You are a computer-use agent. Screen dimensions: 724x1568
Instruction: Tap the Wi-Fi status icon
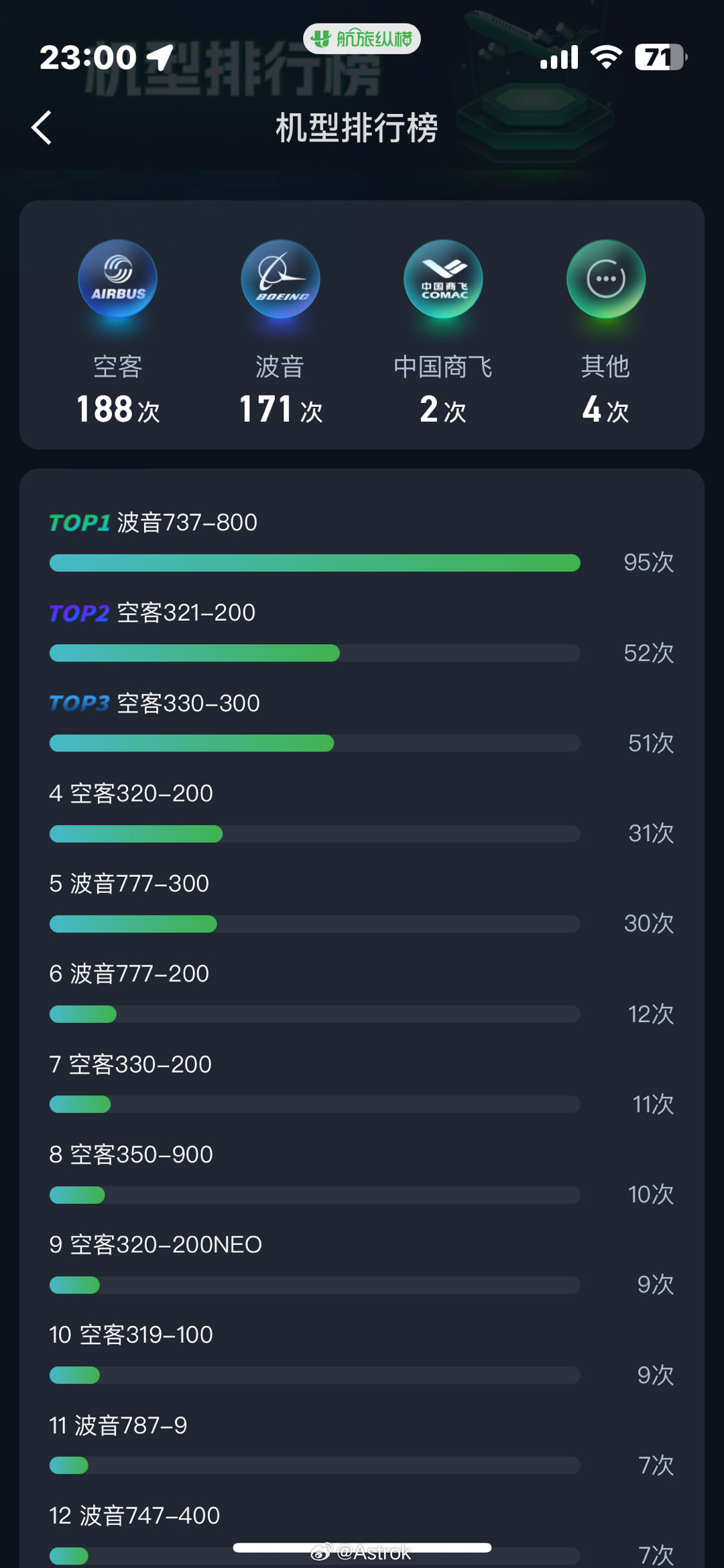tap(607, 57)
